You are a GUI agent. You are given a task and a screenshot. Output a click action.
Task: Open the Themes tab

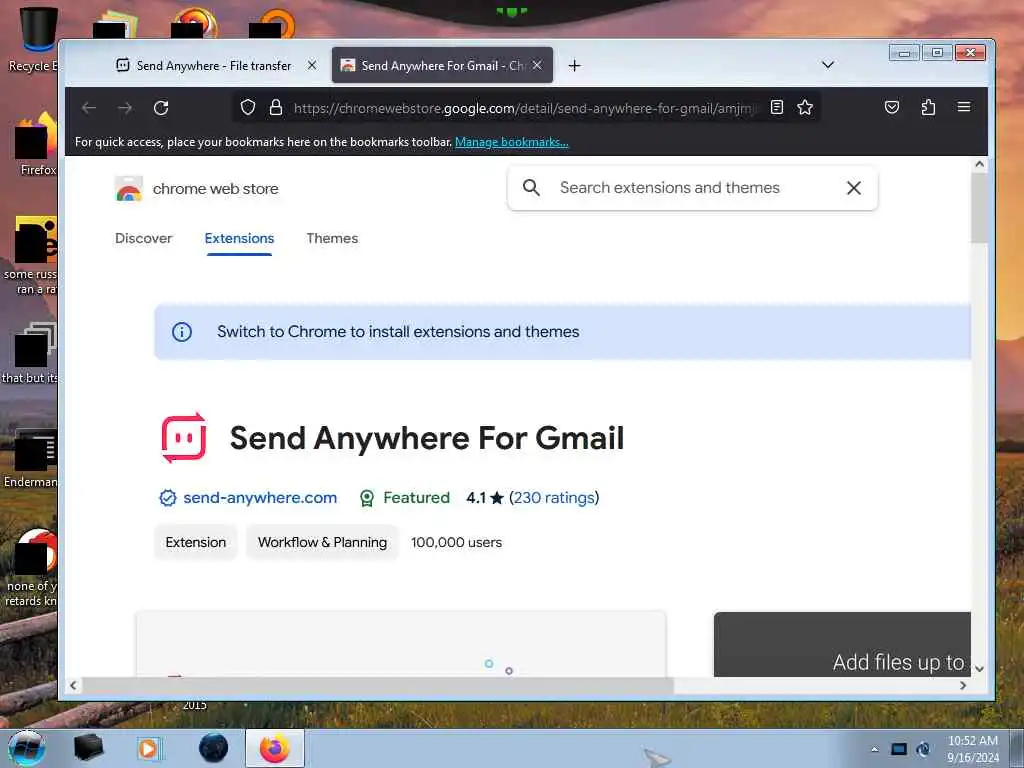332,238
